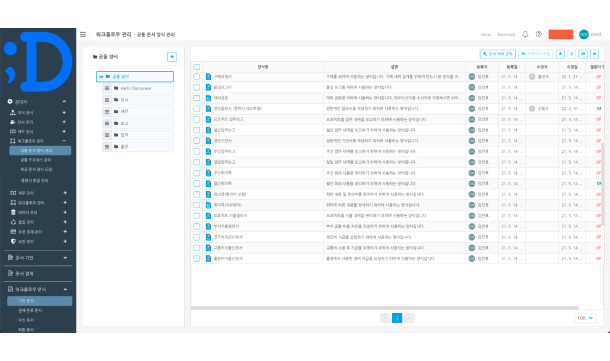Click the drag handle of the 보고 folder
Screen dimensions: 610x361
click(x=107, y=123)
